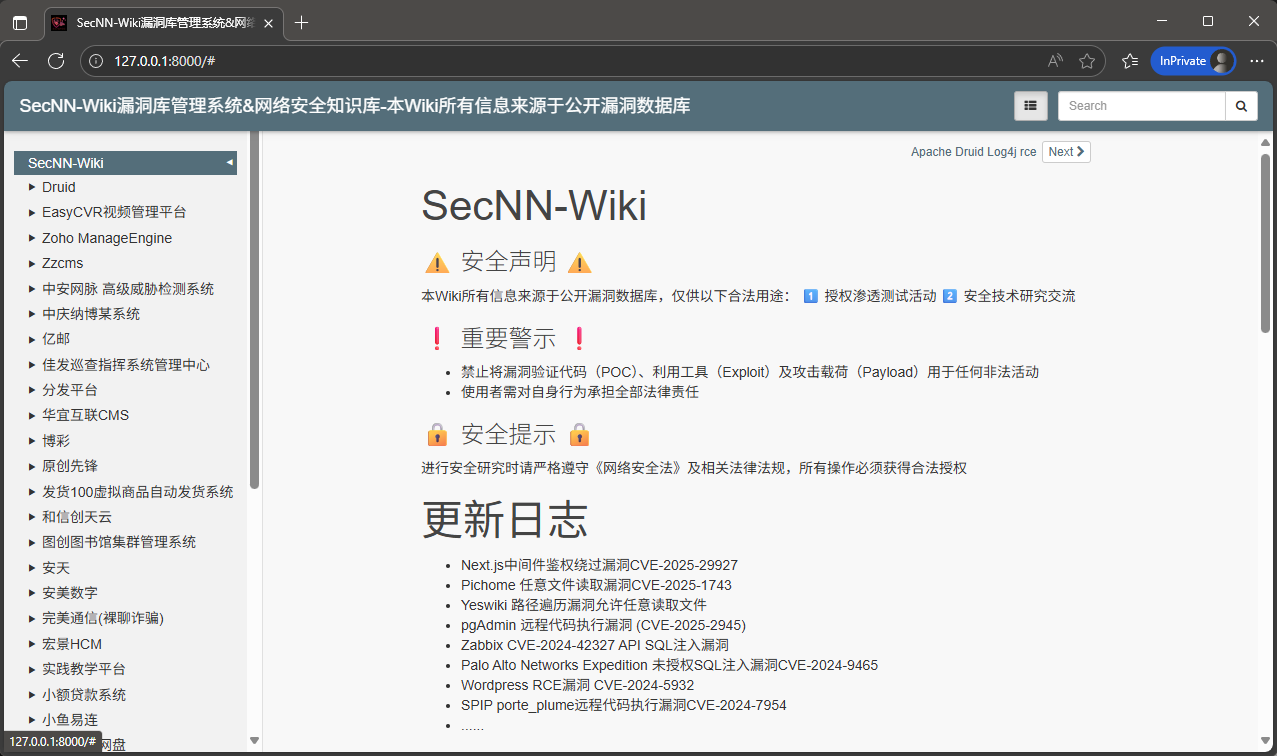Screen dimensions: 1277x756
Task: Click Wordpress RCE漏洞 CVE-2024-5932 entry
Action: [x=577, y=685]
